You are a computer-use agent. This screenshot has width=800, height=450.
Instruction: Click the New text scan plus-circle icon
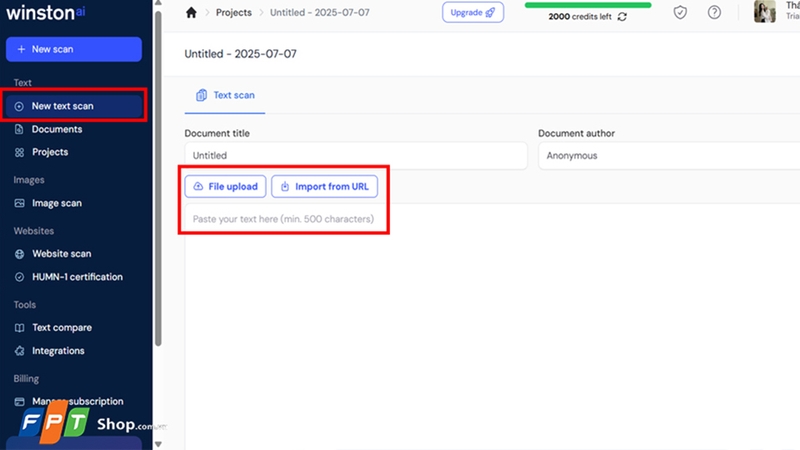[x=19, y=106]
